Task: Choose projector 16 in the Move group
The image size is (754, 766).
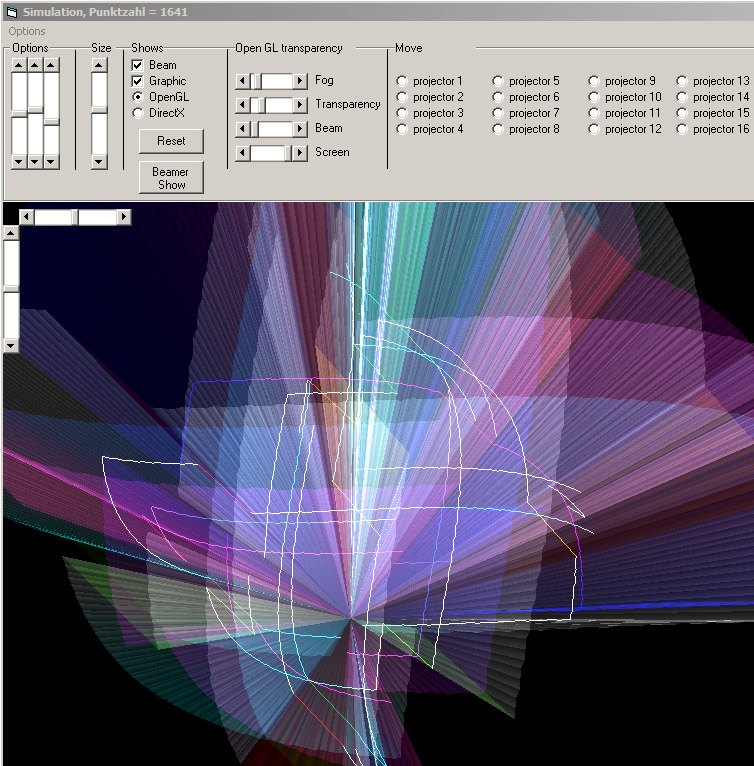Action: click(682, 129)
